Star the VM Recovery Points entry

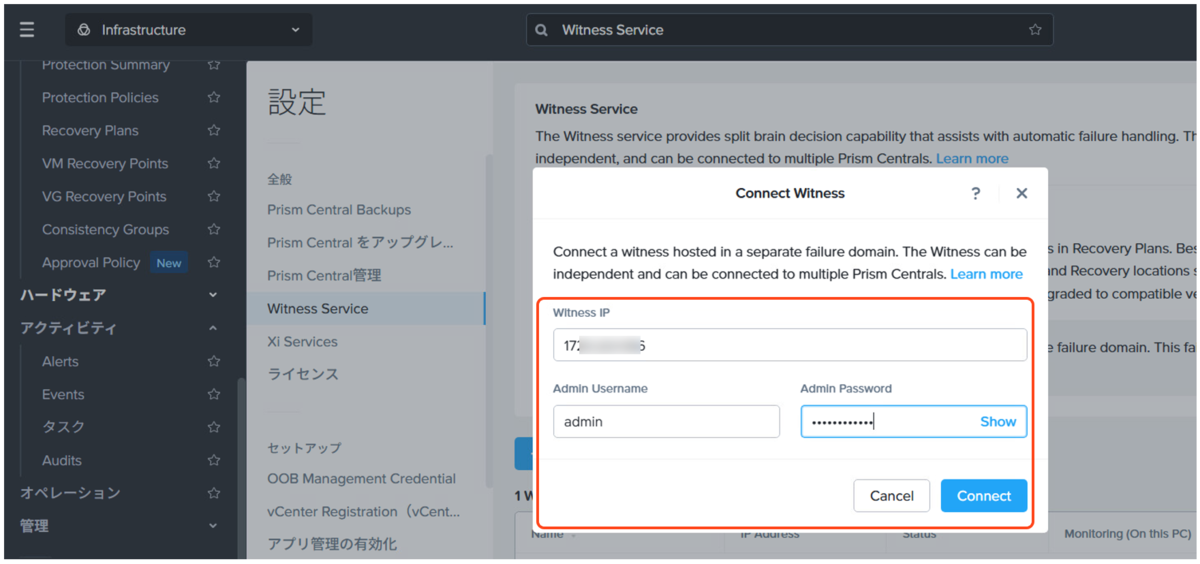click(213, 164)
